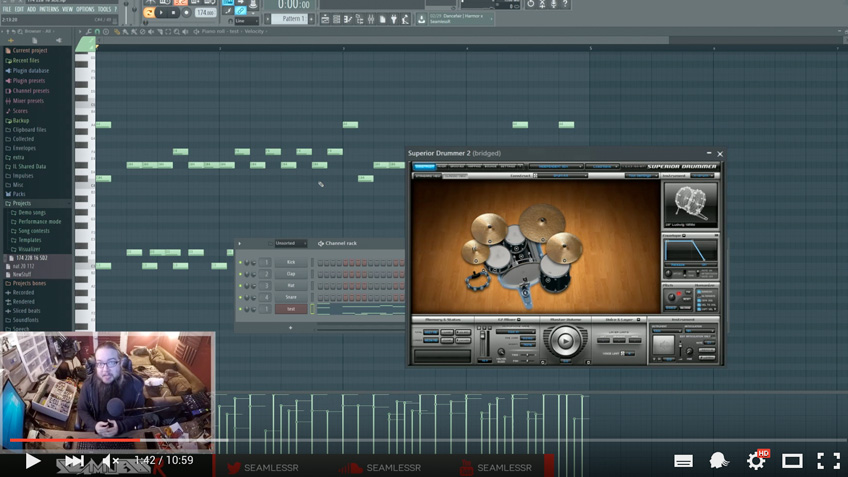Unmute the video volume
The width and height of the screenshot is (848, 477).
111,461
